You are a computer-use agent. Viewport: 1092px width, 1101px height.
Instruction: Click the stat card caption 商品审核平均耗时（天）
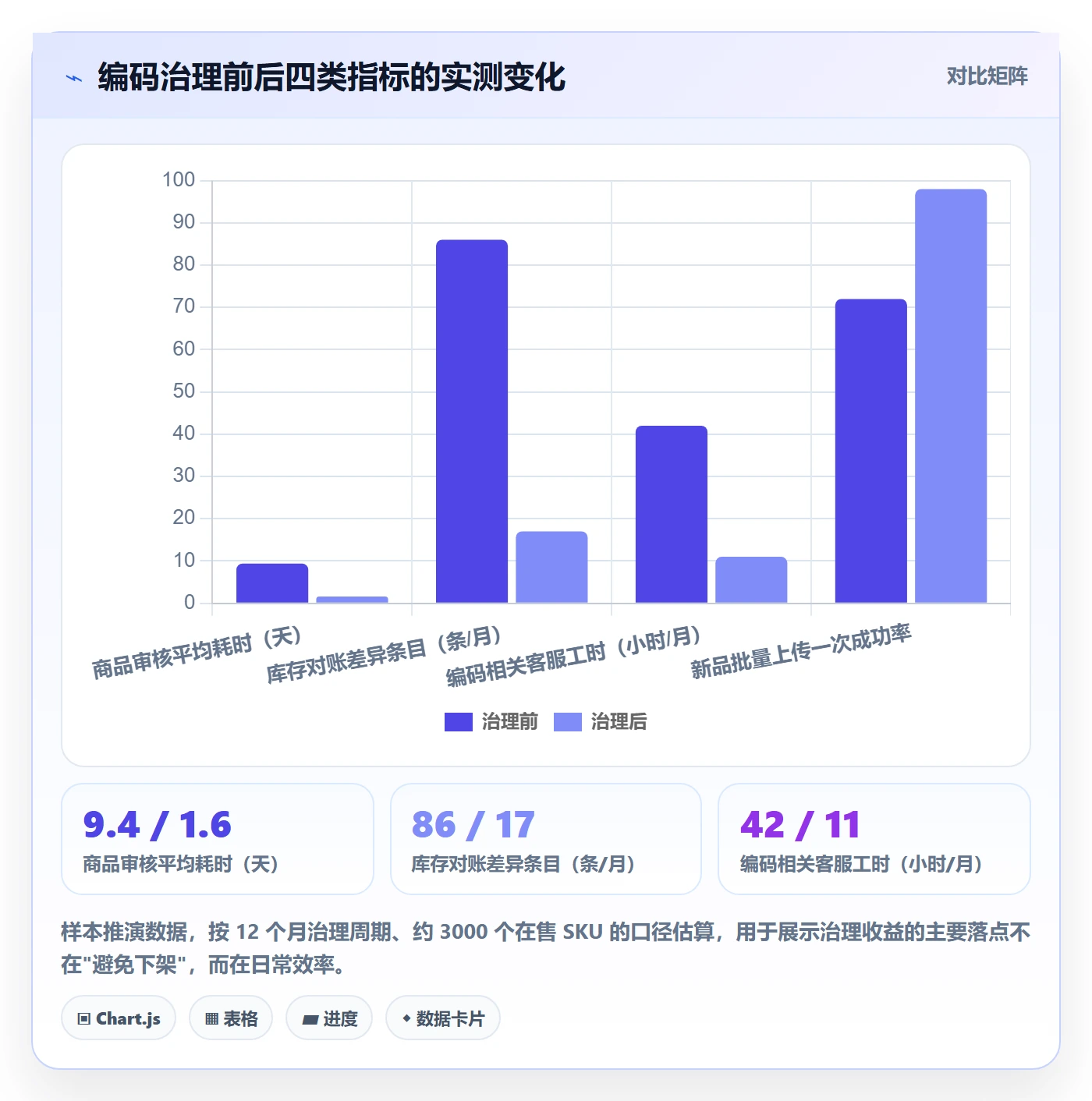(181, 864)
